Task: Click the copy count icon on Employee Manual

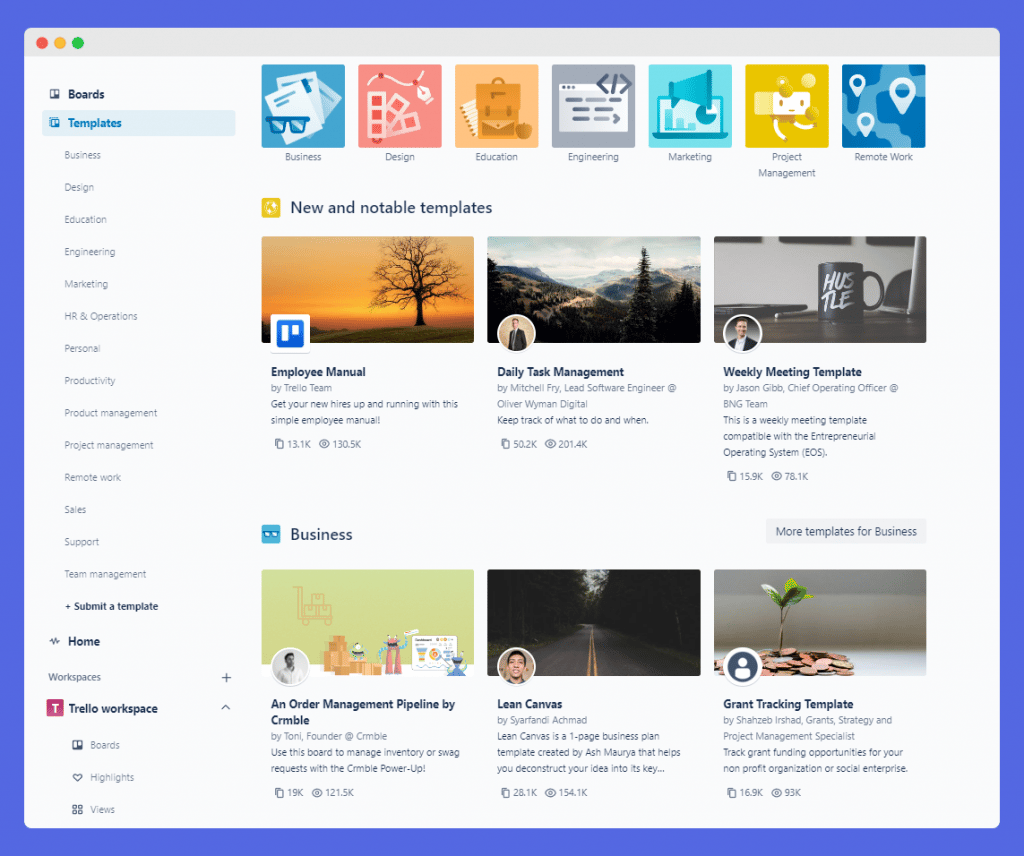Action: coord(279,444)
